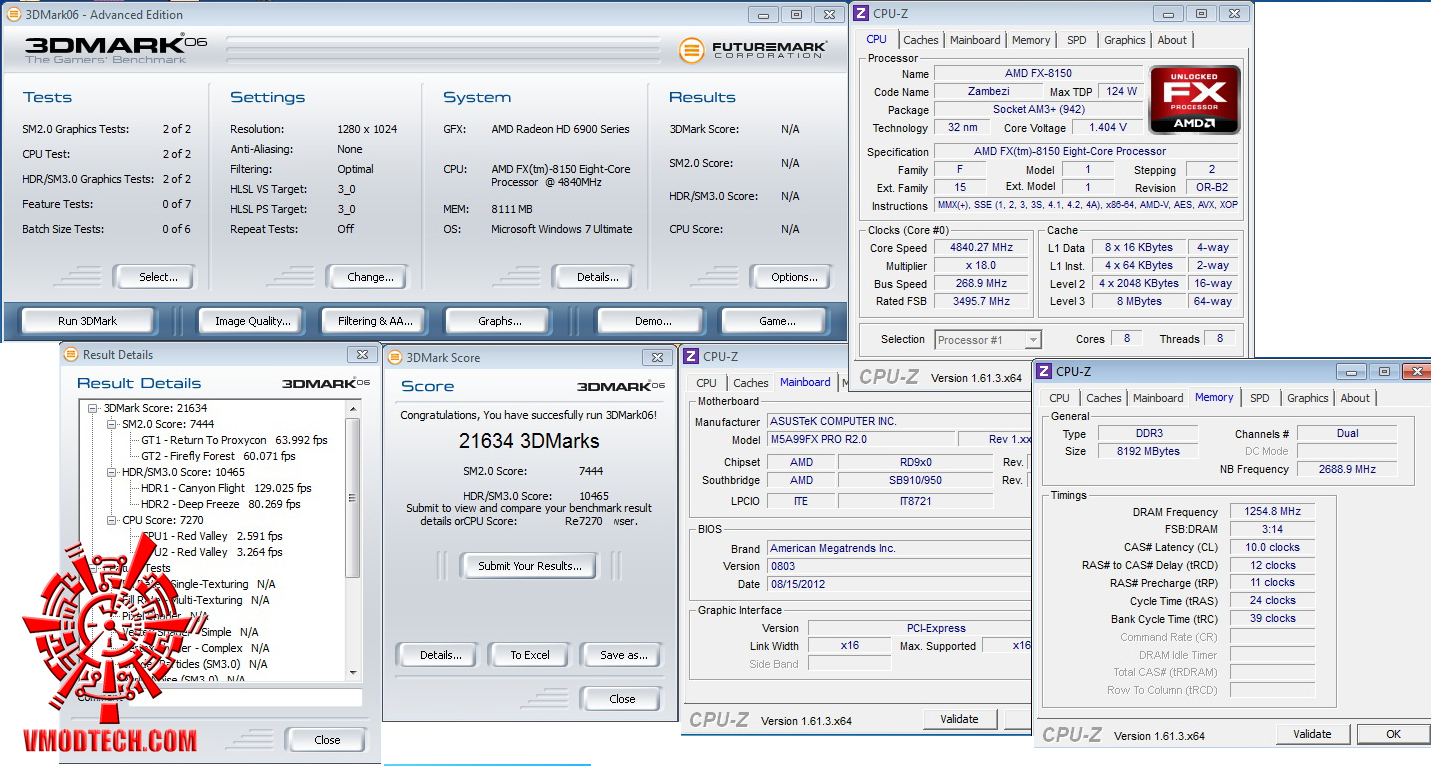This screenshot has width=1431, height=766.
Task: Click the scroll-up arrow in Result Details
Action: tap(353, 408)
